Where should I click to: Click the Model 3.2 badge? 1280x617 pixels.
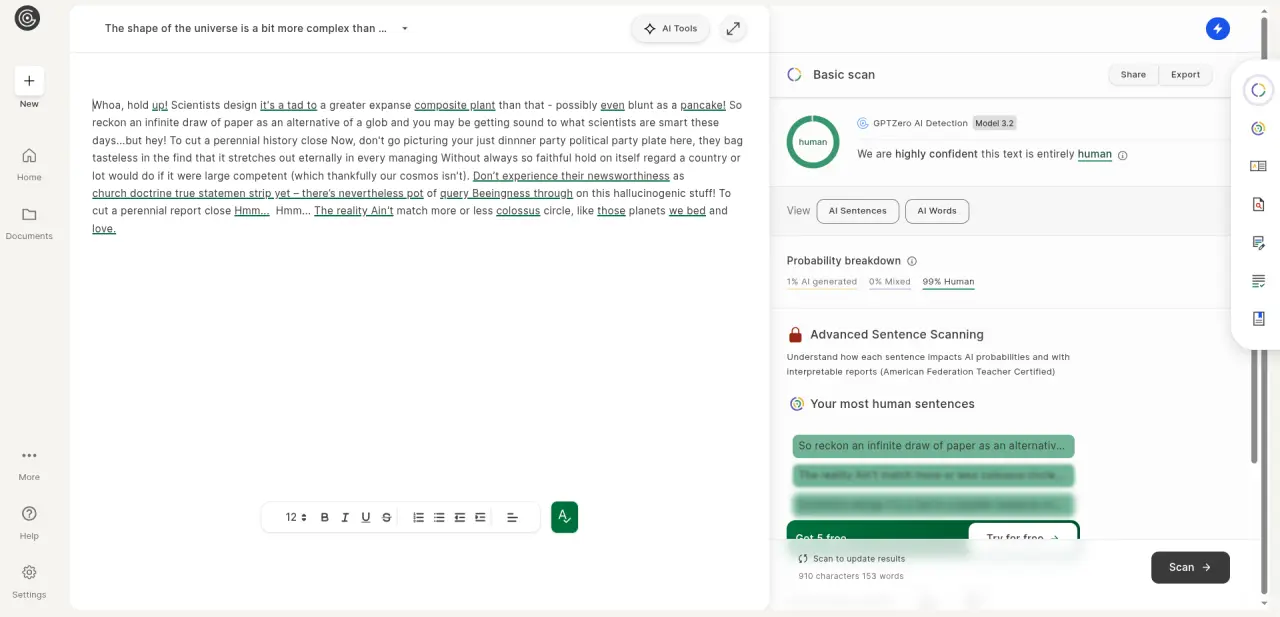(994, 123)
